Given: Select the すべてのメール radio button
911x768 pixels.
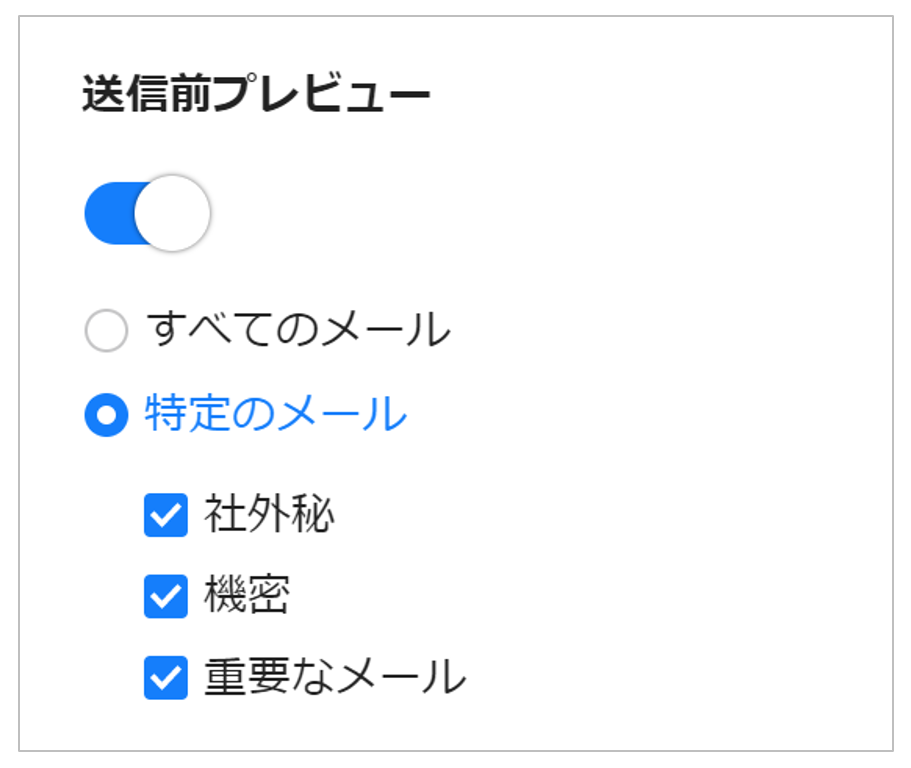Looking at the screenshot, I should 106,331.
